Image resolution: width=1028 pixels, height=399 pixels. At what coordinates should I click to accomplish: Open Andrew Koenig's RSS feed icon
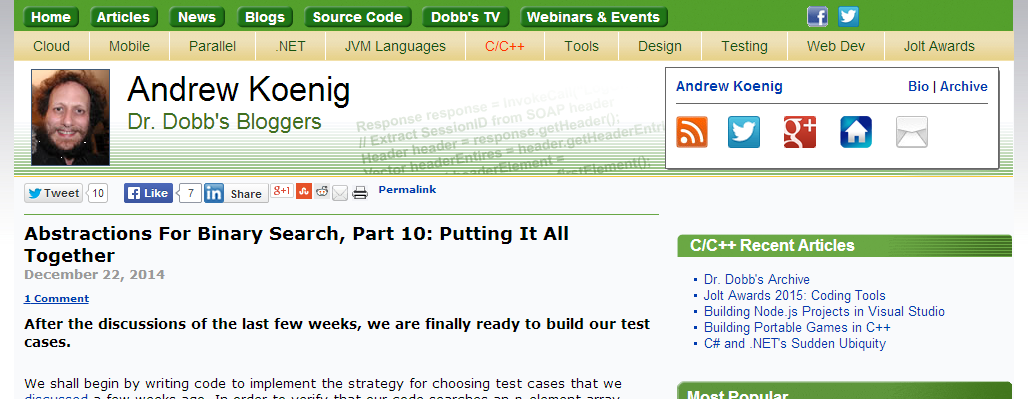(x=692, y=132)
